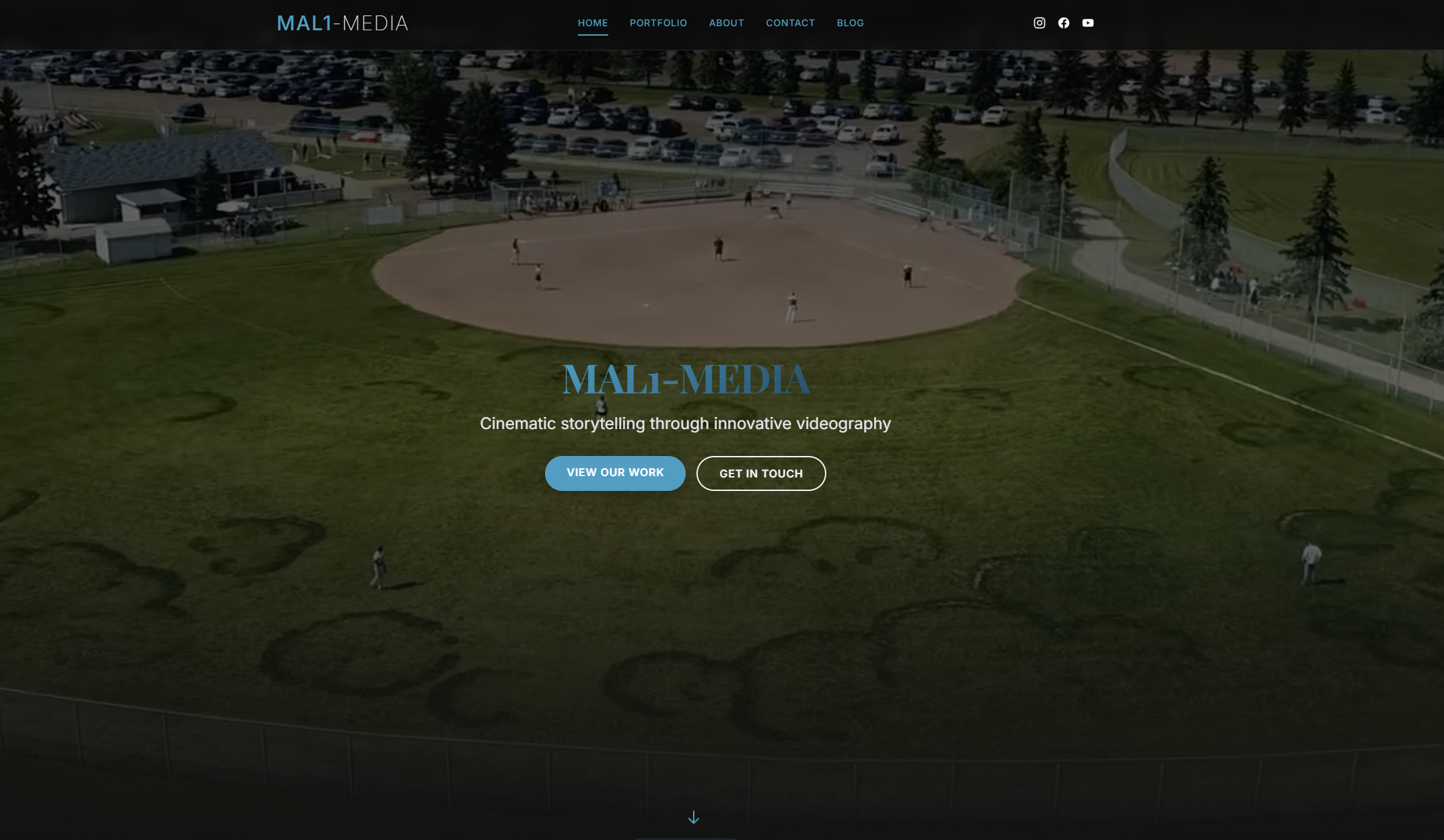This screenshot has height=840, width=1444.
Task: Open the YouTube channel icon
Action: tap(1087, 23)
